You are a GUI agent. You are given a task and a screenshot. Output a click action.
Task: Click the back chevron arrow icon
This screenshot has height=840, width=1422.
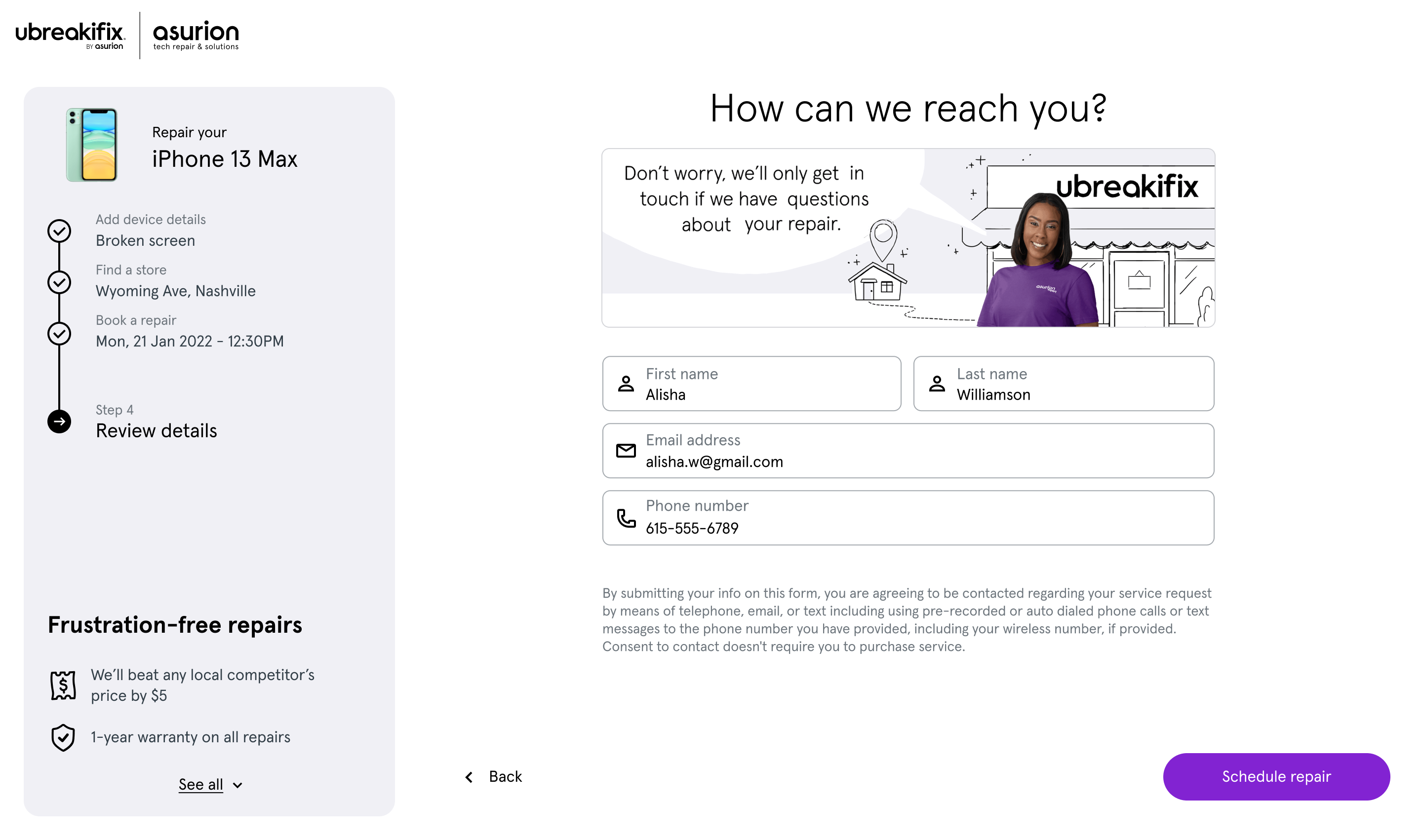point(469,777)
